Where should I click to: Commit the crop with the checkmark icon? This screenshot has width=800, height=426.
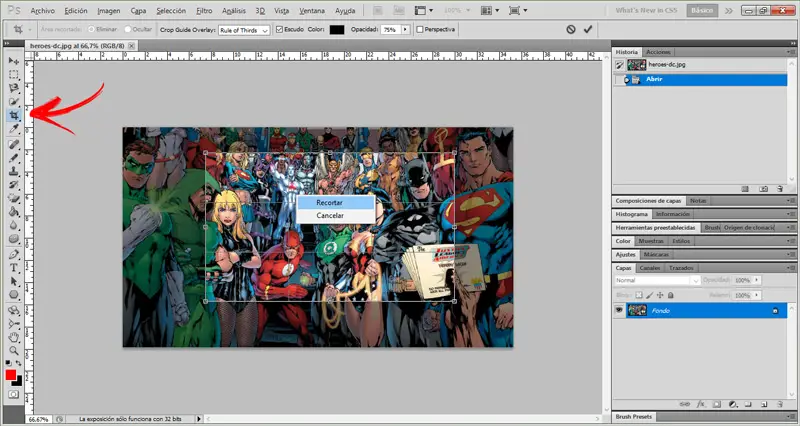pyautogui.click(x=587, y=30)
